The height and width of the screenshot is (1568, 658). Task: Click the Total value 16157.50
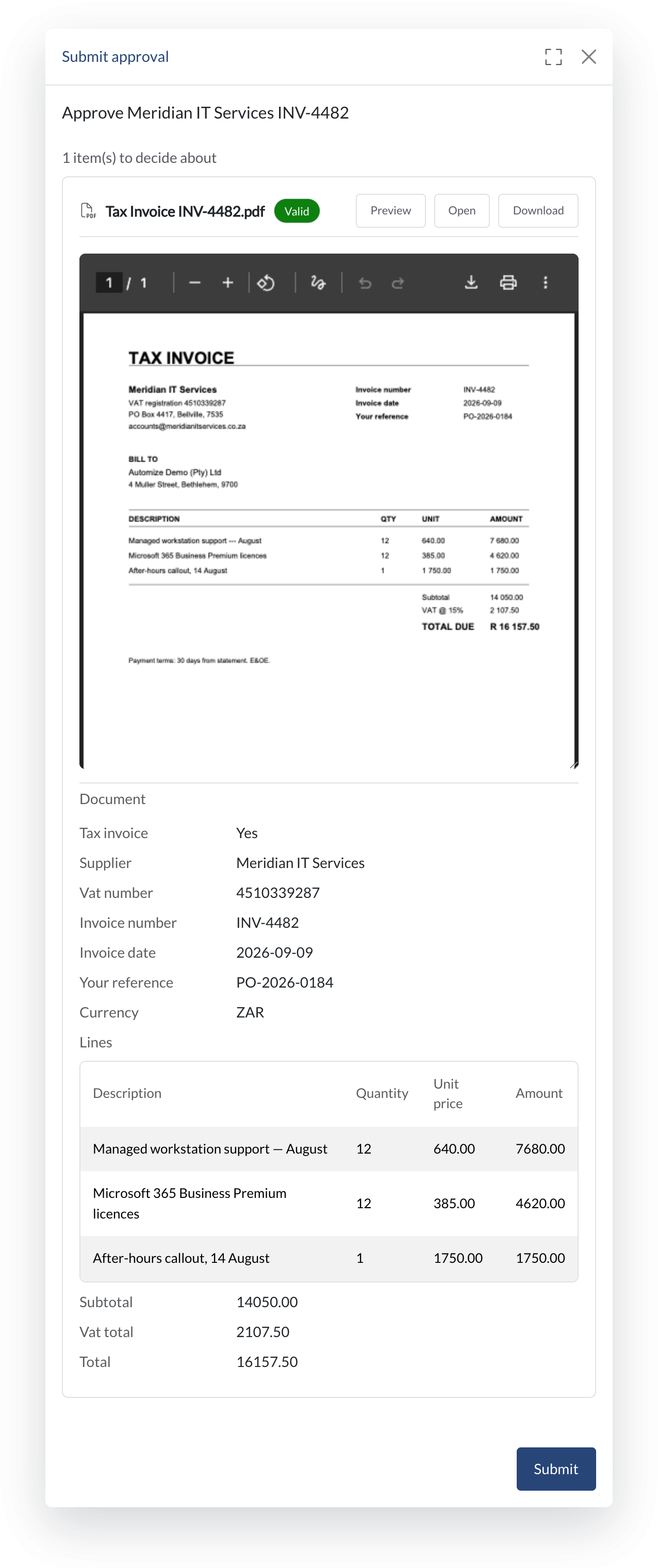pos(267,1361)
